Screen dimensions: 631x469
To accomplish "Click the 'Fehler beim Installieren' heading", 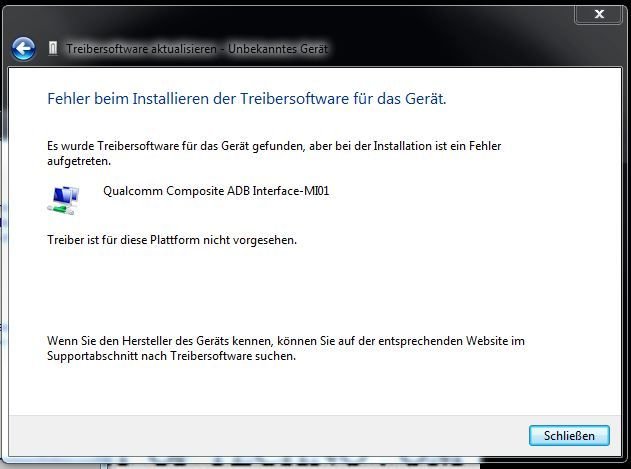I will tap(247, 99).
